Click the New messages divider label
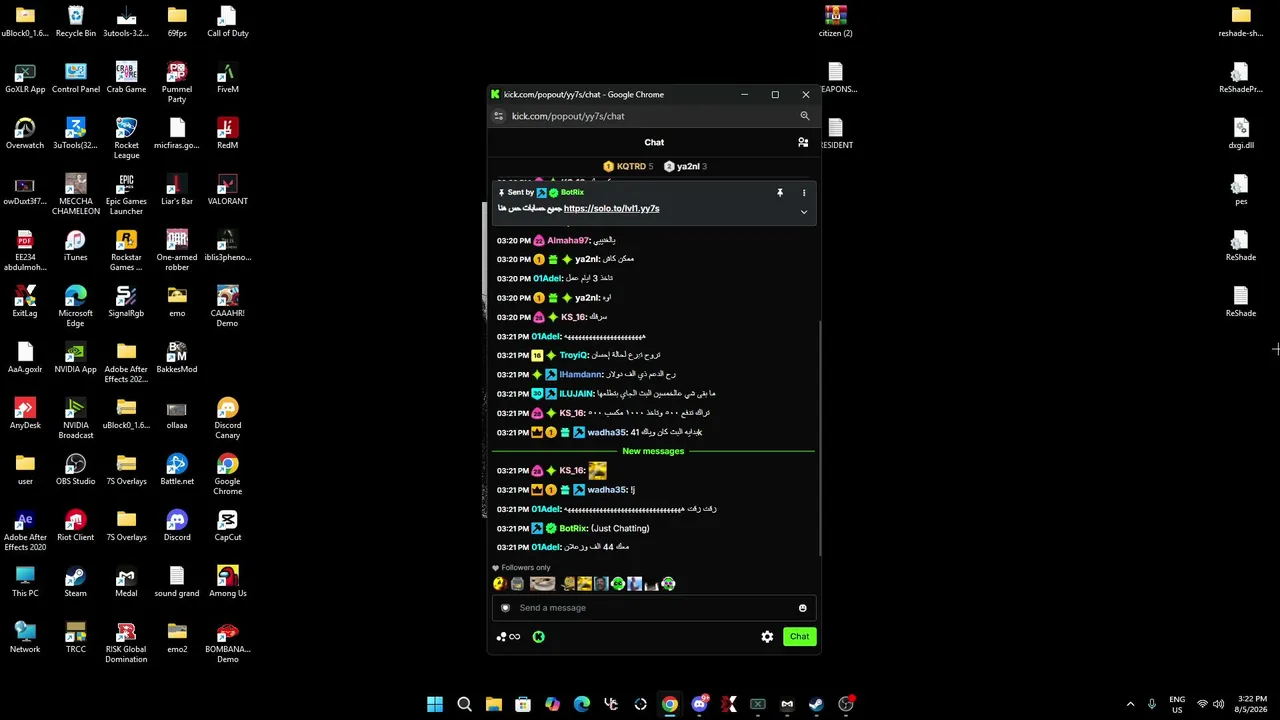This screenshot has height=720, width=1280. point(653,451)
